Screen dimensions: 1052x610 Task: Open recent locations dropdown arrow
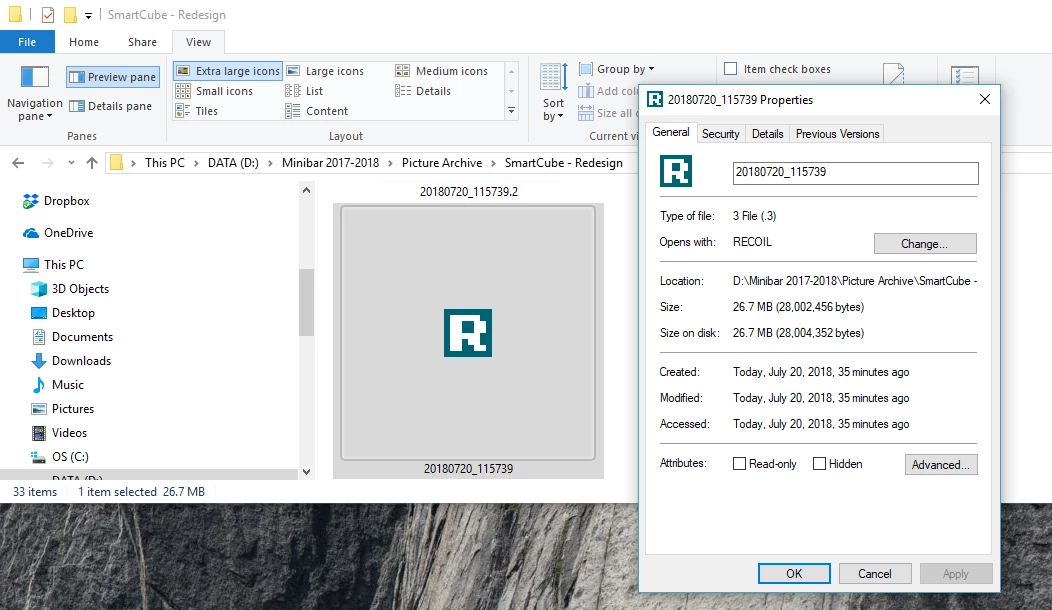[71, 163]
